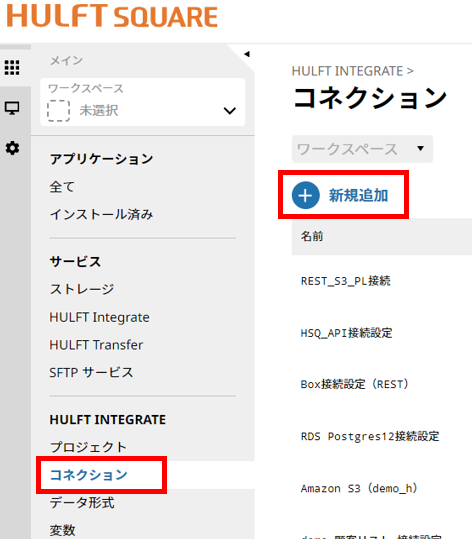Select コネクション in the menu

coord(89,475)
